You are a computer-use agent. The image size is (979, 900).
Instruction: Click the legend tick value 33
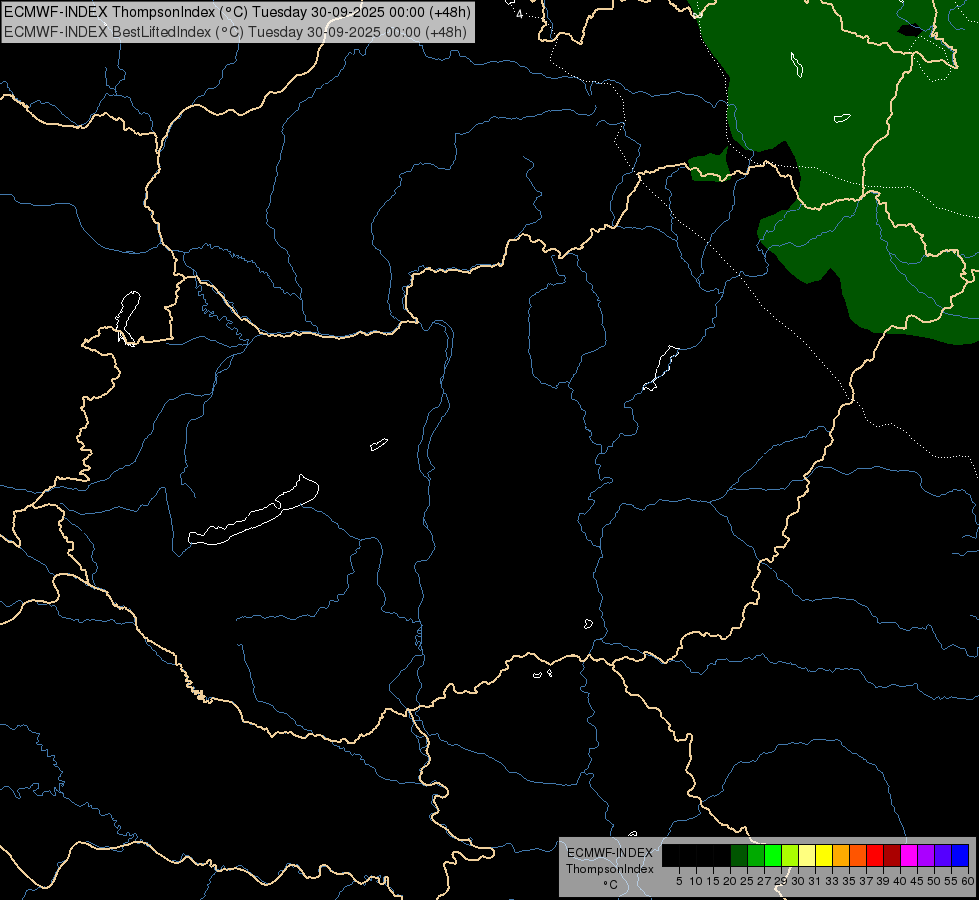[832, 881]
